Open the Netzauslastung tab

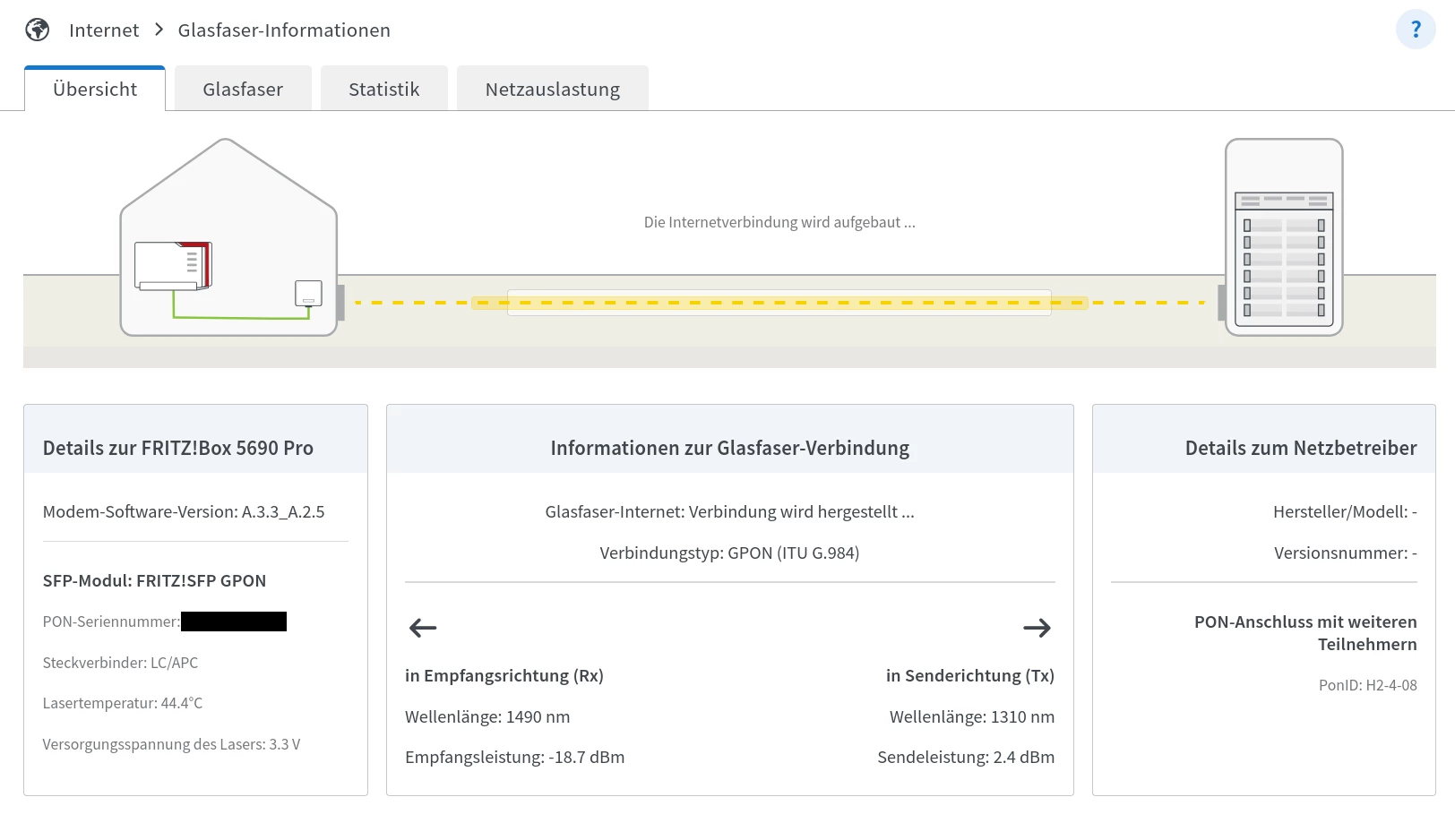point(552,90)
